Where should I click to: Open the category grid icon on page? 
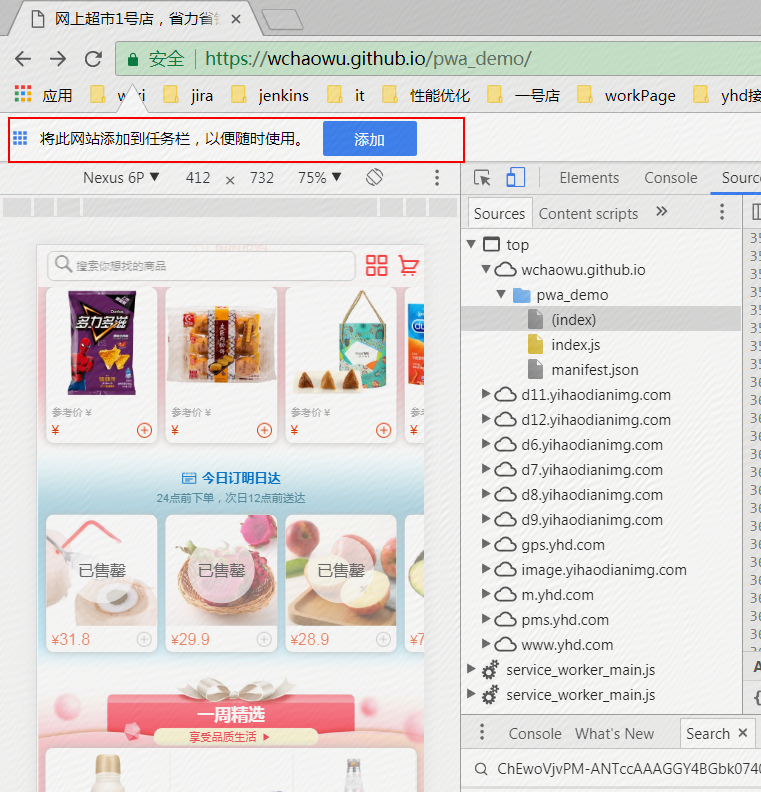point(377,265)
